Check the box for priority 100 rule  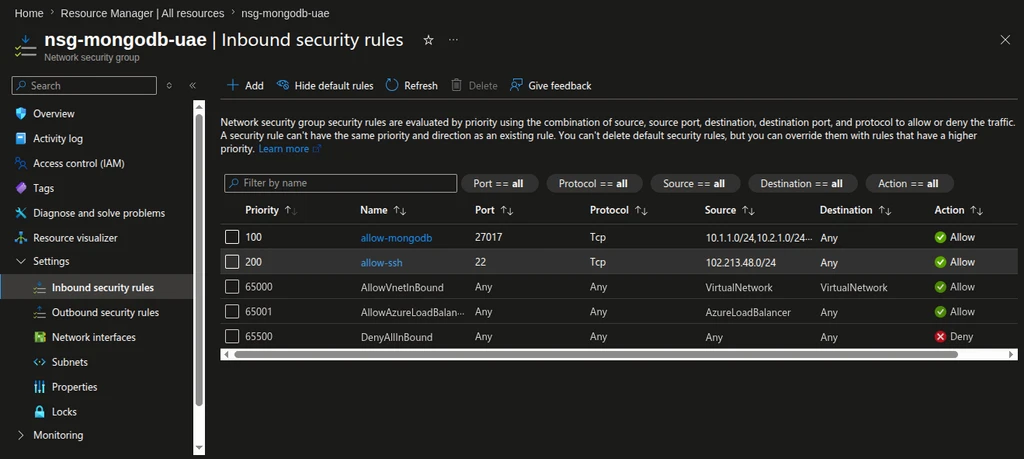click(232, 237)
